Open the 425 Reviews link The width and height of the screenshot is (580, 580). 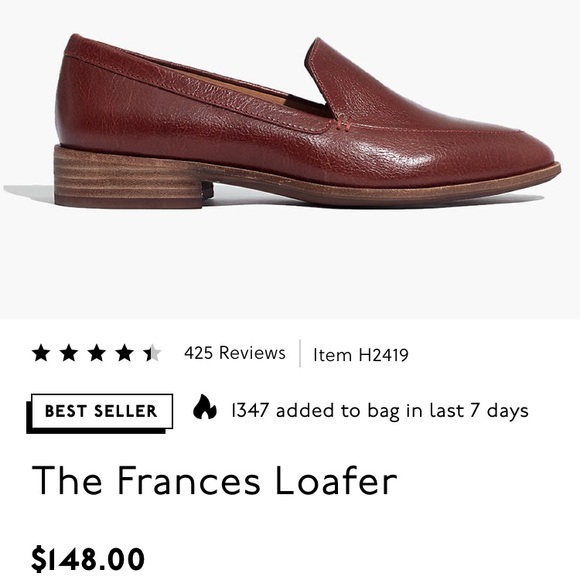click(235, 353)
